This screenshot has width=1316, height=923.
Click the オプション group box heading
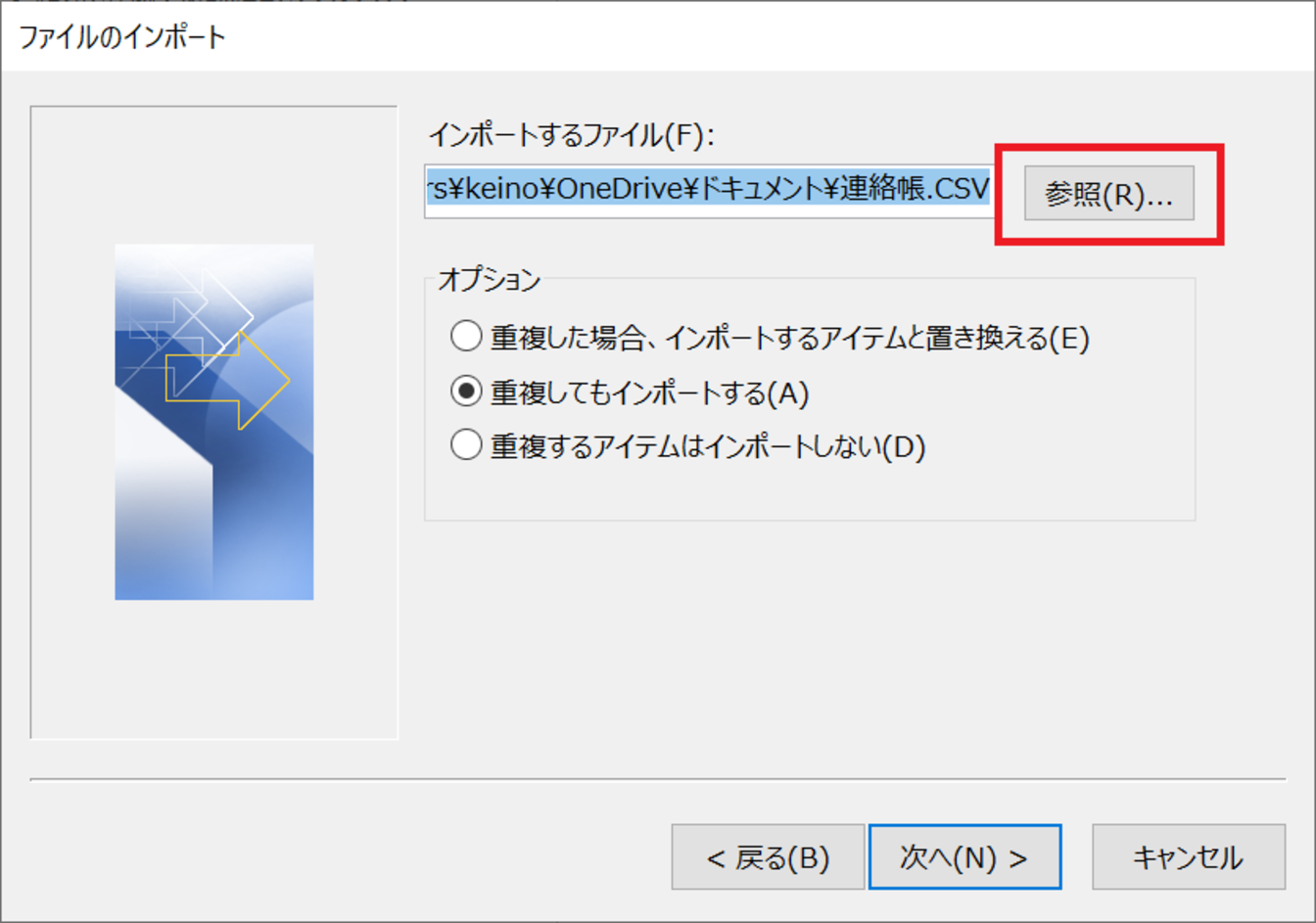coord(490,279)
